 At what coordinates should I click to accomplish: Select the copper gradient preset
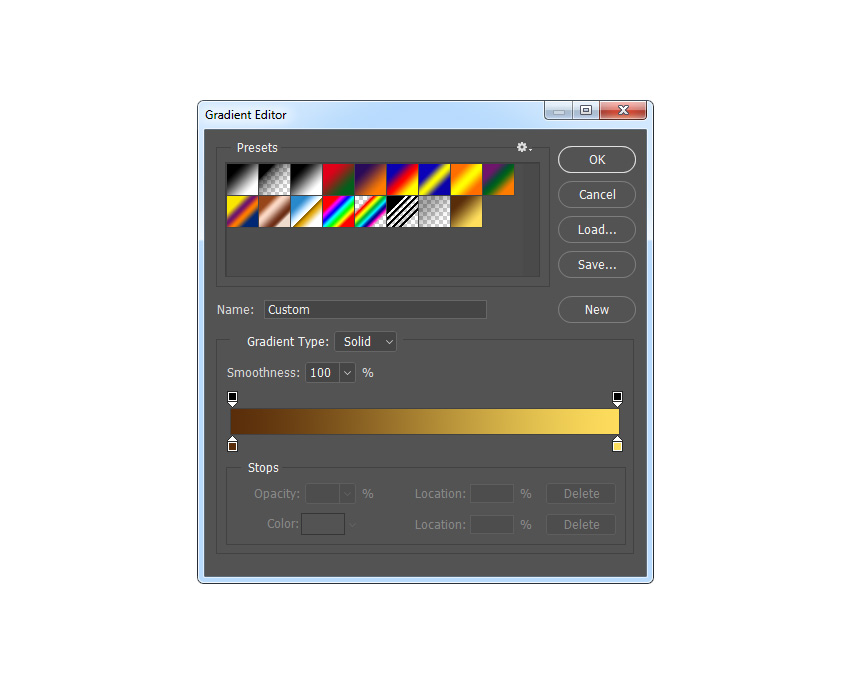(274, 211)
